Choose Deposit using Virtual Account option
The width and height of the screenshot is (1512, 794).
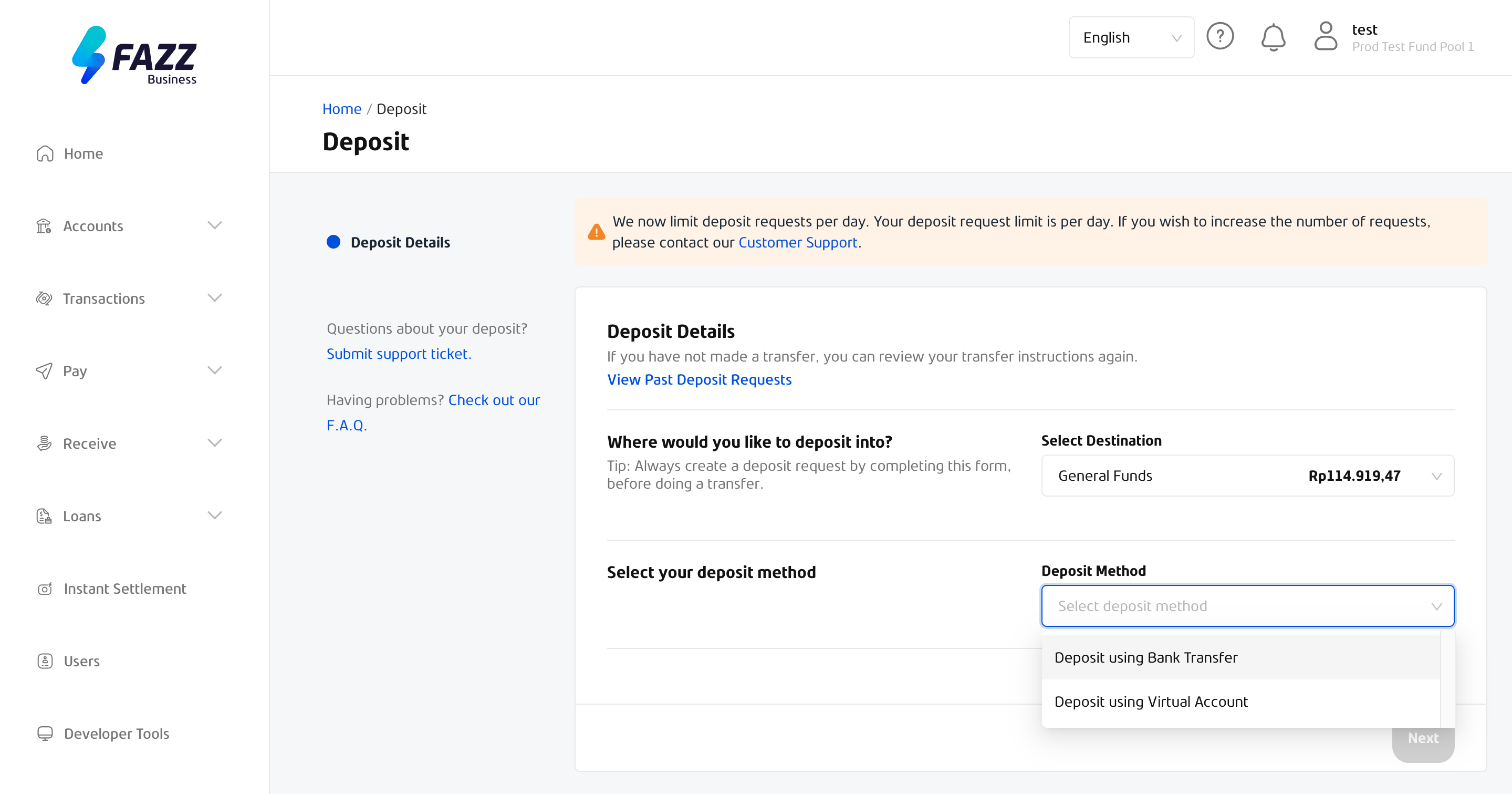(x=1240, y=702)
